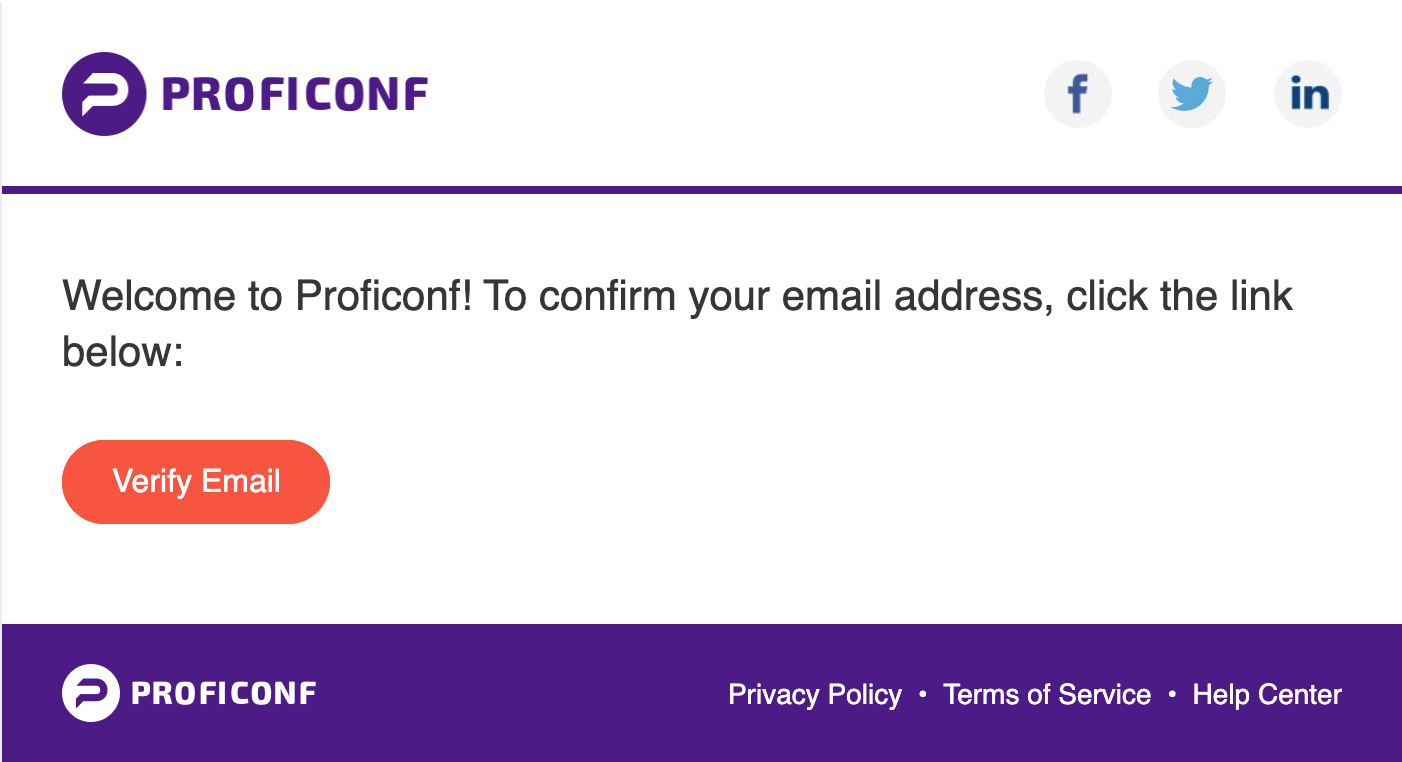This screenshot has height=762, width=1402.
Task: Click the Welcome to Proficonf message text
Action: click(678, 323)
